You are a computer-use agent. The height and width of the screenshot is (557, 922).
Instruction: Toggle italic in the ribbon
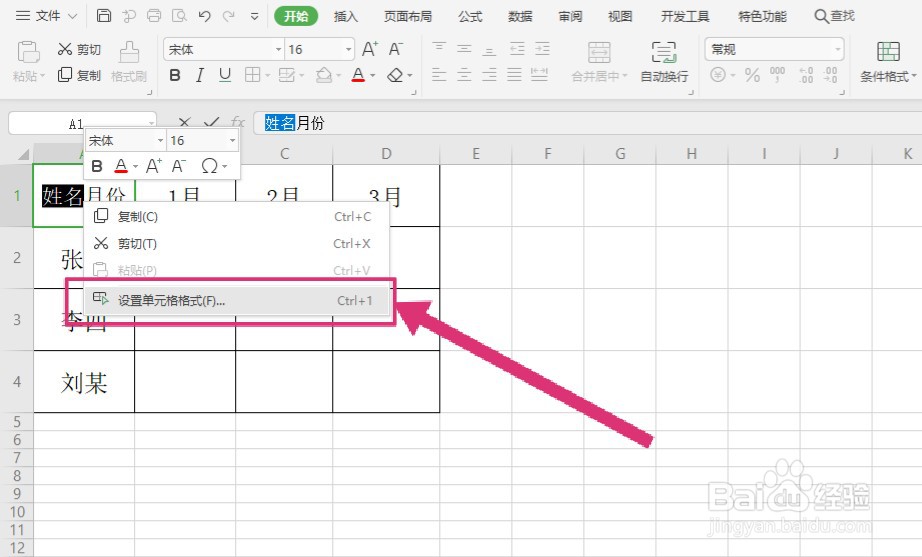(200, 75)
